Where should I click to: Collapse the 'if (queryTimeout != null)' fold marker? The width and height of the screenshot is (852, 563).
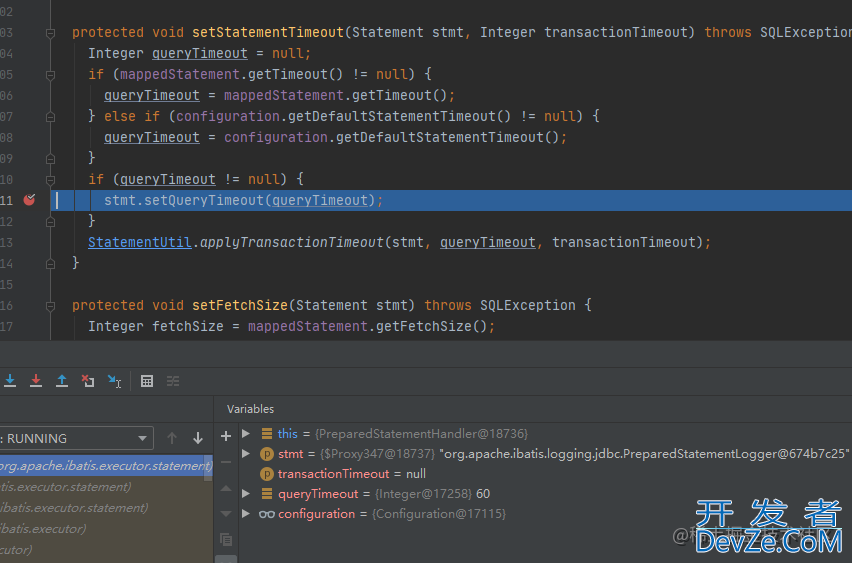51,180
